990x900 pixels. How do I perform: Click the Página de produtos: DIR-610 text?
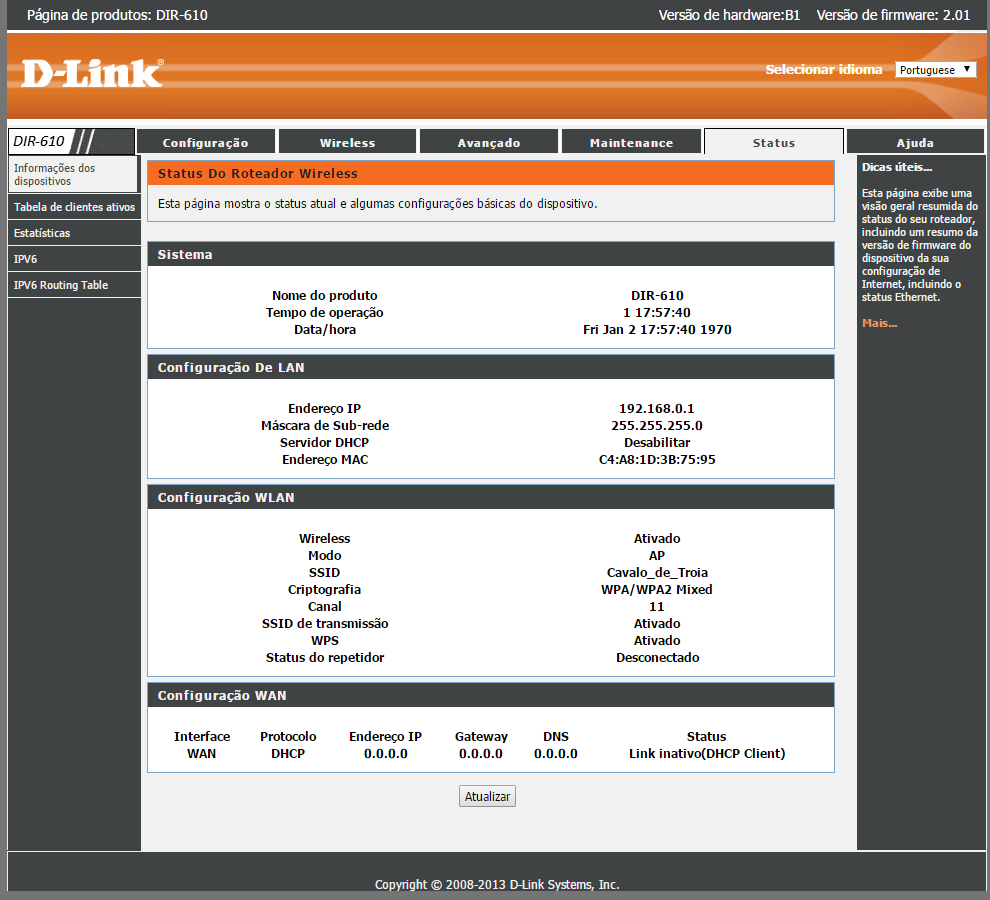click(x=117, y=15)
